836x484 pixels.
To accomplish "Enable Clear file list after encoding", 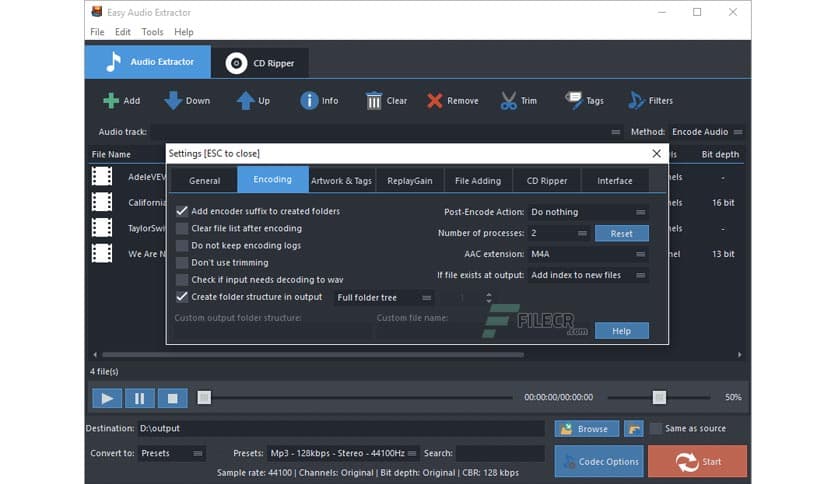I will pyautogui.click(x=182, y=228).
